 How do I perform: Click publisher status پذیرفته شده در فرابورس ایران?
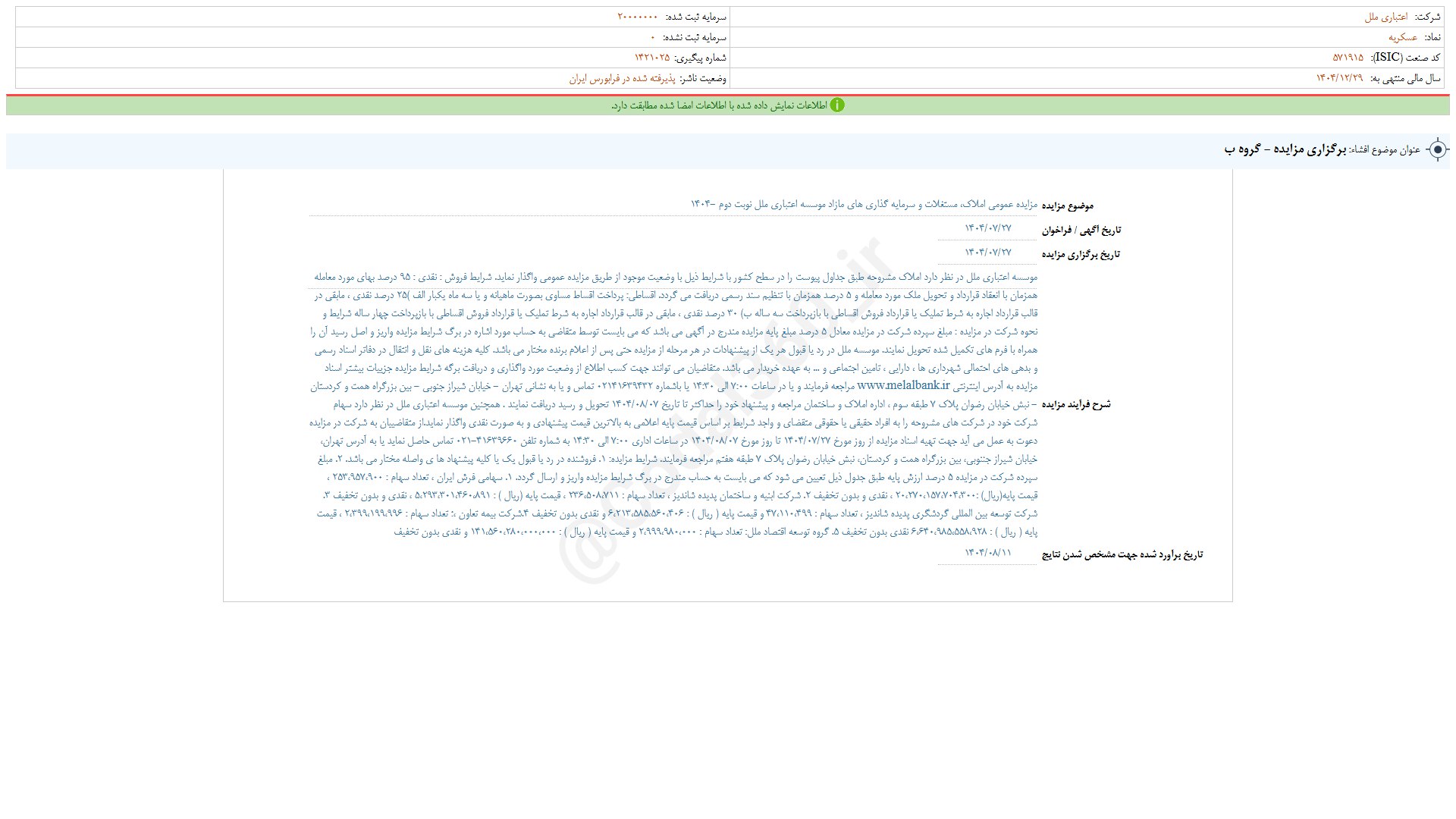tap(621, 78)
